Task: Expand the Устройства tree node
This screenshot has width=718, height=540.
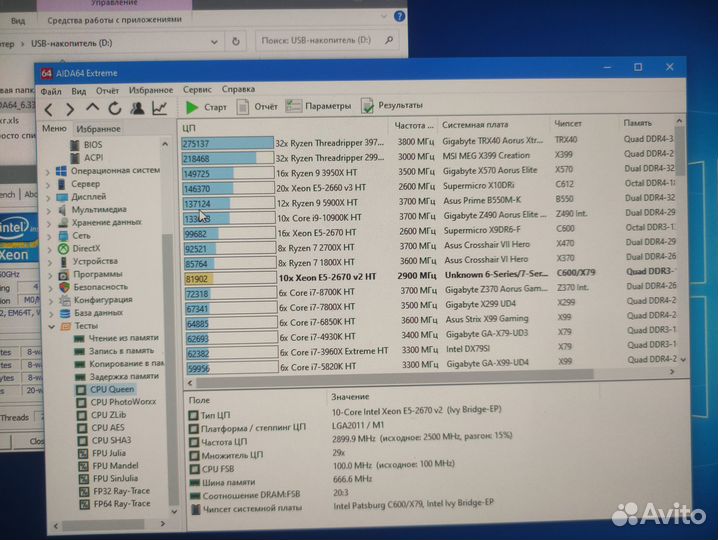Action: [50, 262]
